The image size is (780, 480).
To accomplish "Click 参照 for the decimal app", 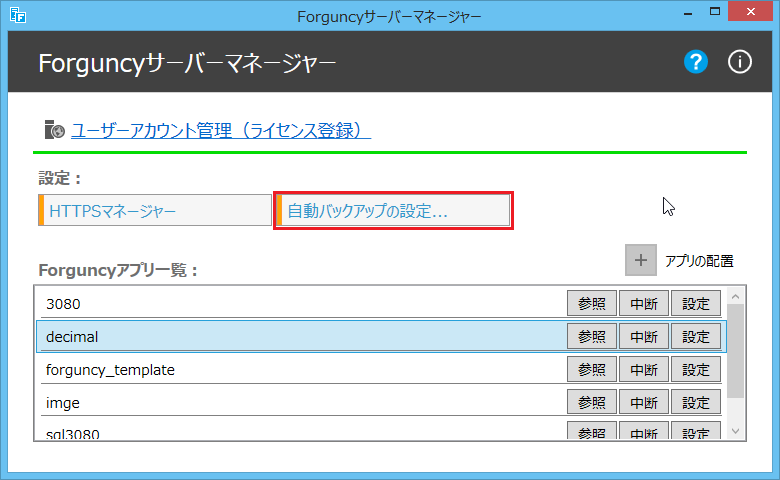I will point(592,337).
